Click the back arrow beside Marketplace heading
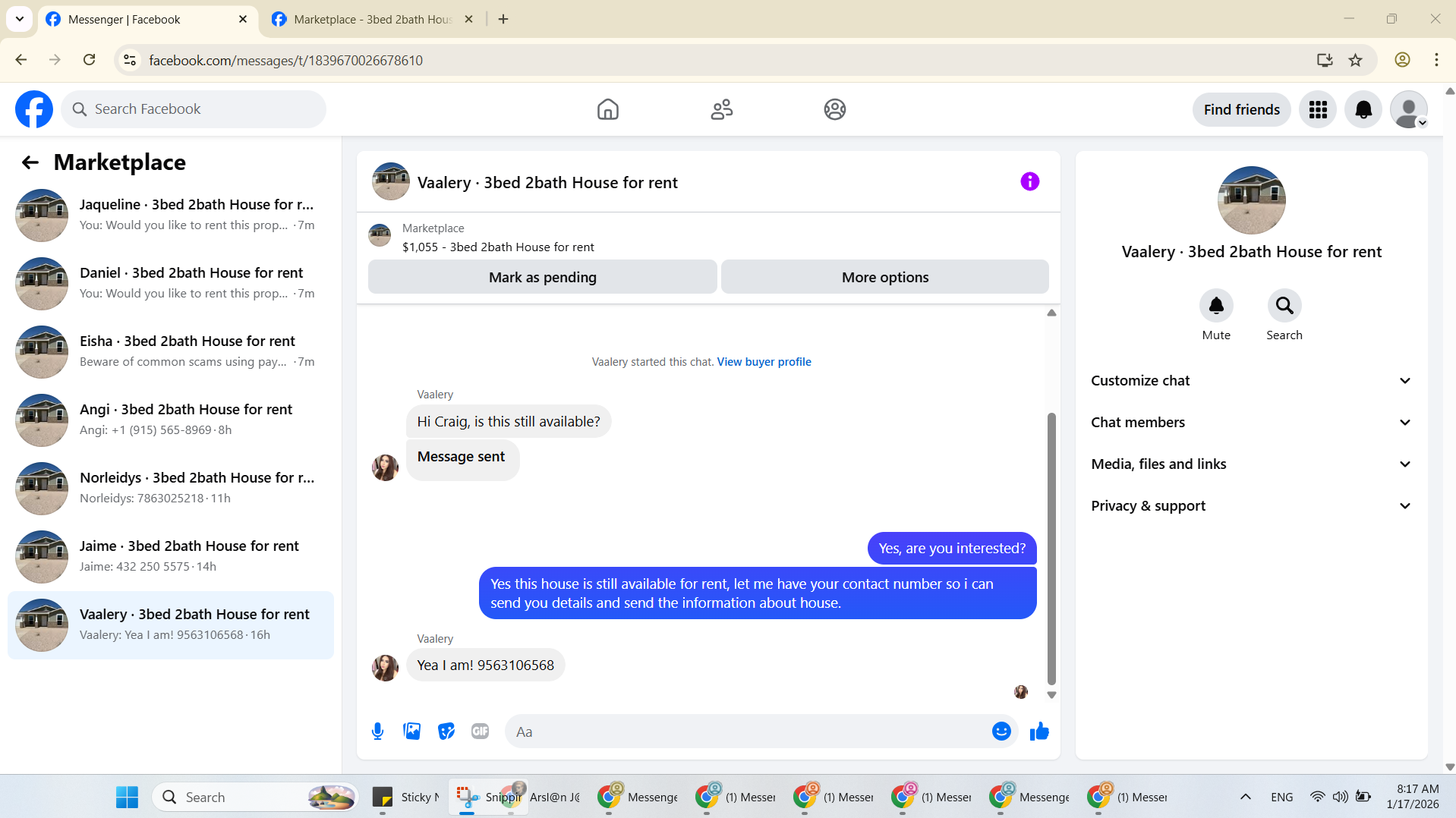The height and width of the screenshot is (818, 1456). (x=30, y=162)
